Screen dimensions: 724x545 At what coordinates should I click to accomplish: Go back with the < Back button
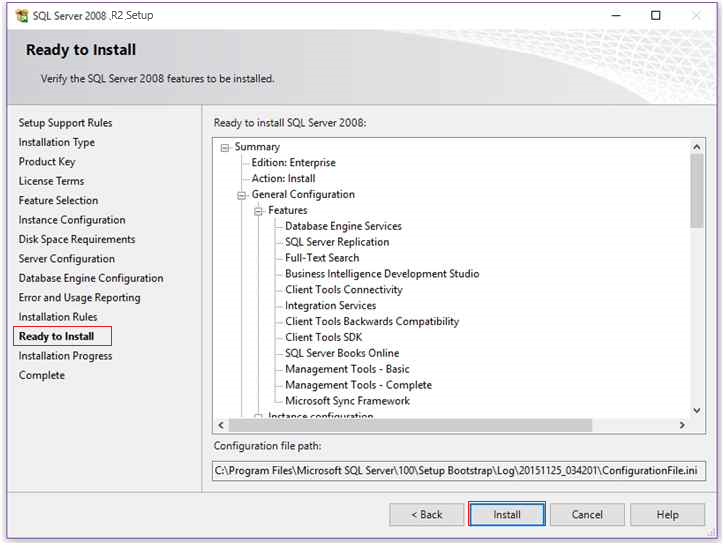tap(426, 514)
